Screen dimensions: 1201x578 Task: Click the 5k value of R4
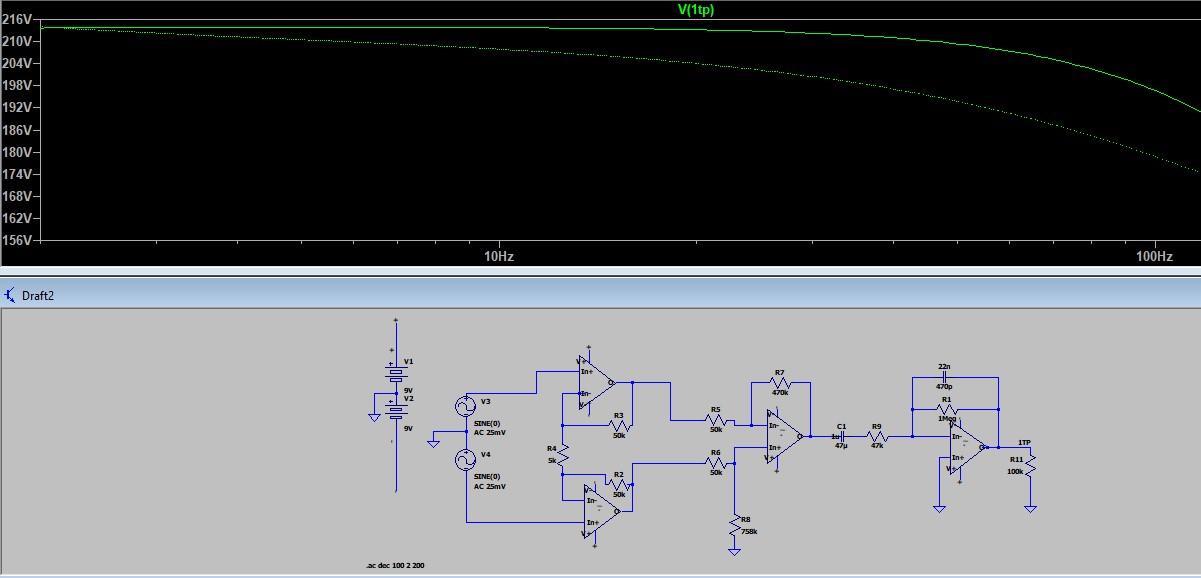point(551,461)
